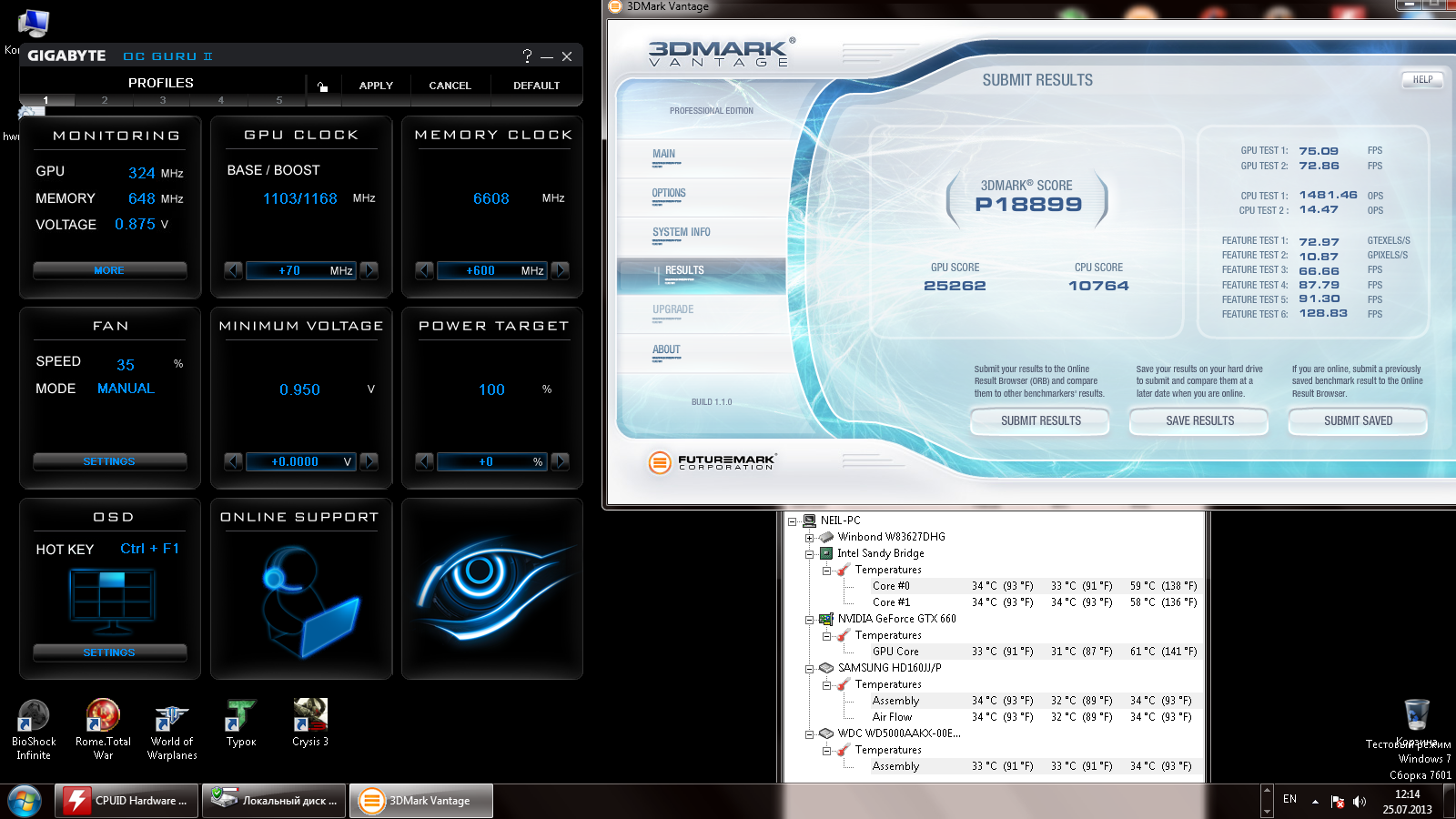Collapse Temperatures under Intel Sandy Bridge

coord(826,571)
